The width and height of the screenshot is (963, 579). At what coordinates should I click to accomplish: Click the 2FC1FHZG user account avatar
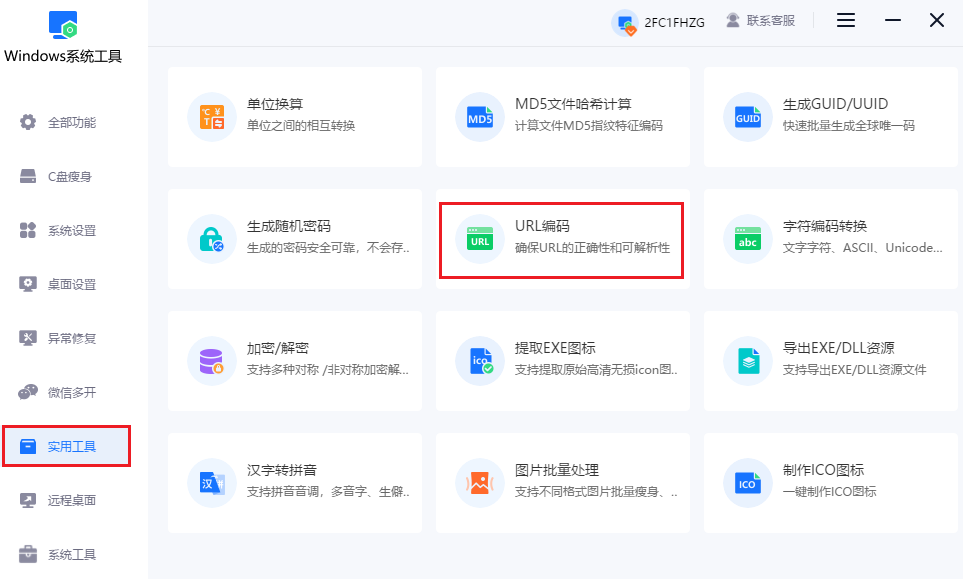point(626,22)
